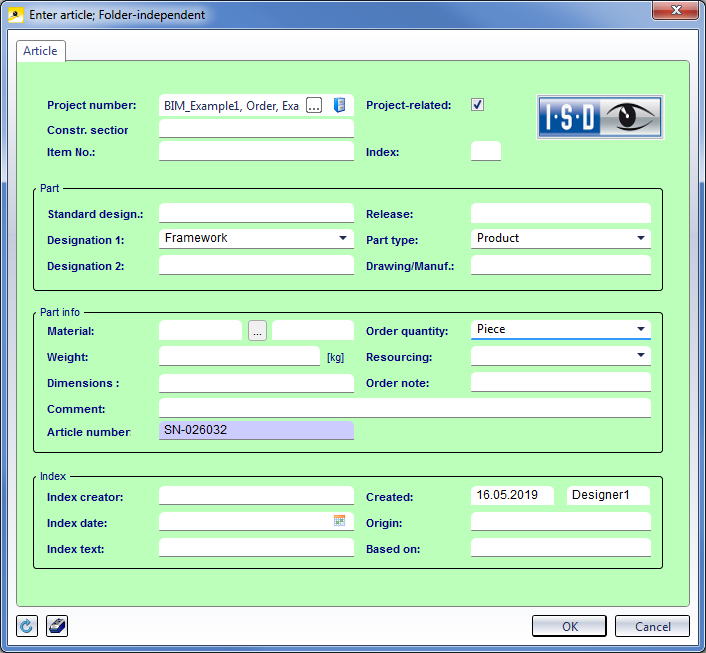Click the Item No. input field
This screenshot has height=653, width=706.
coord(256,152)
